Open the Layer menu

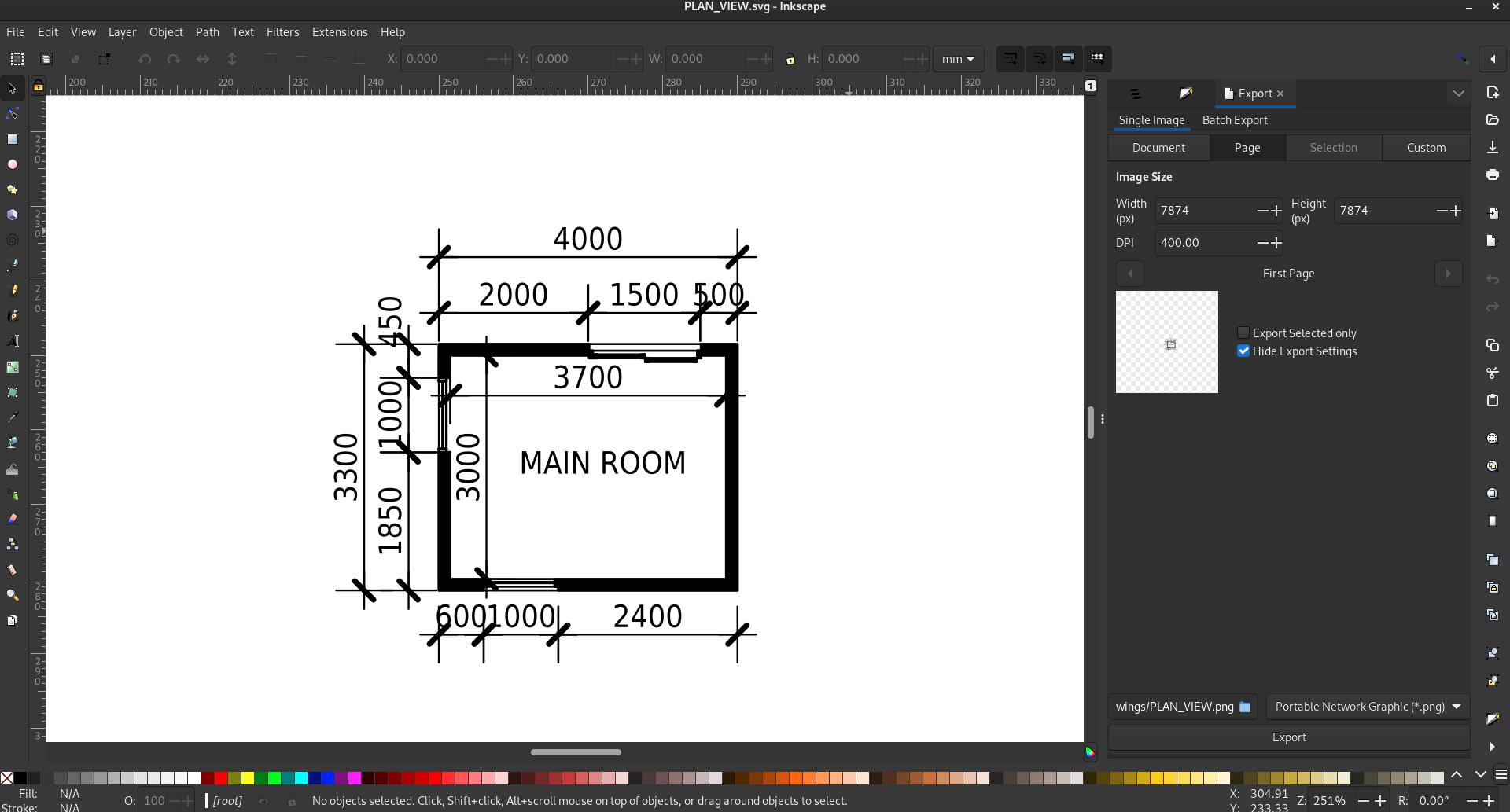tap(122, 32)
